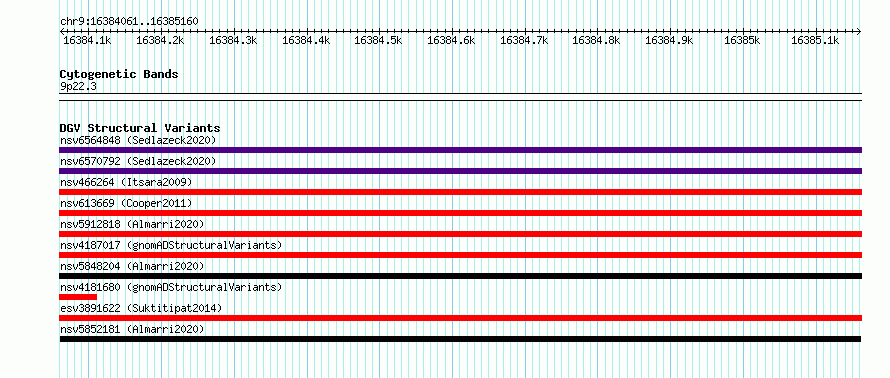Screen dimensions: 890x378
Task: Click the nsv4187017 gnomAD variant label
Action: point(171,245)
